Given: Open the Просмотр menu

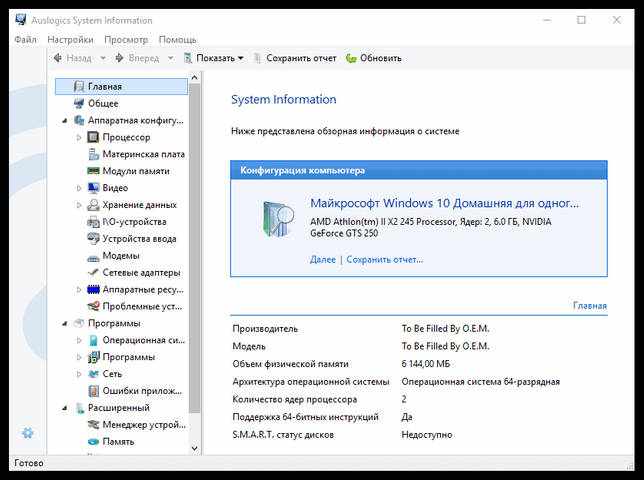Looking at the screenshot, I should (x=126, y=40).
